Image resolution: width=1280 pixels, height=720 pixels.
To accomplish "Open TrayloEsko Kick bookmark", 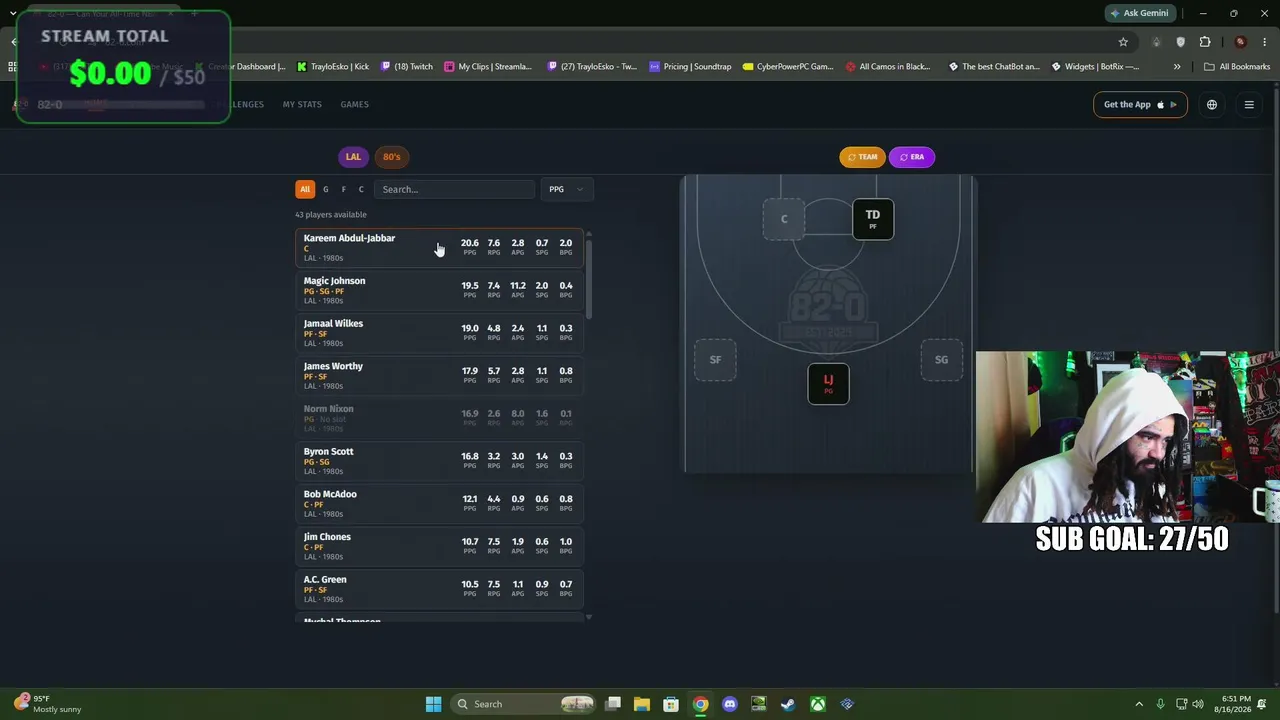I will coord(333,67).
